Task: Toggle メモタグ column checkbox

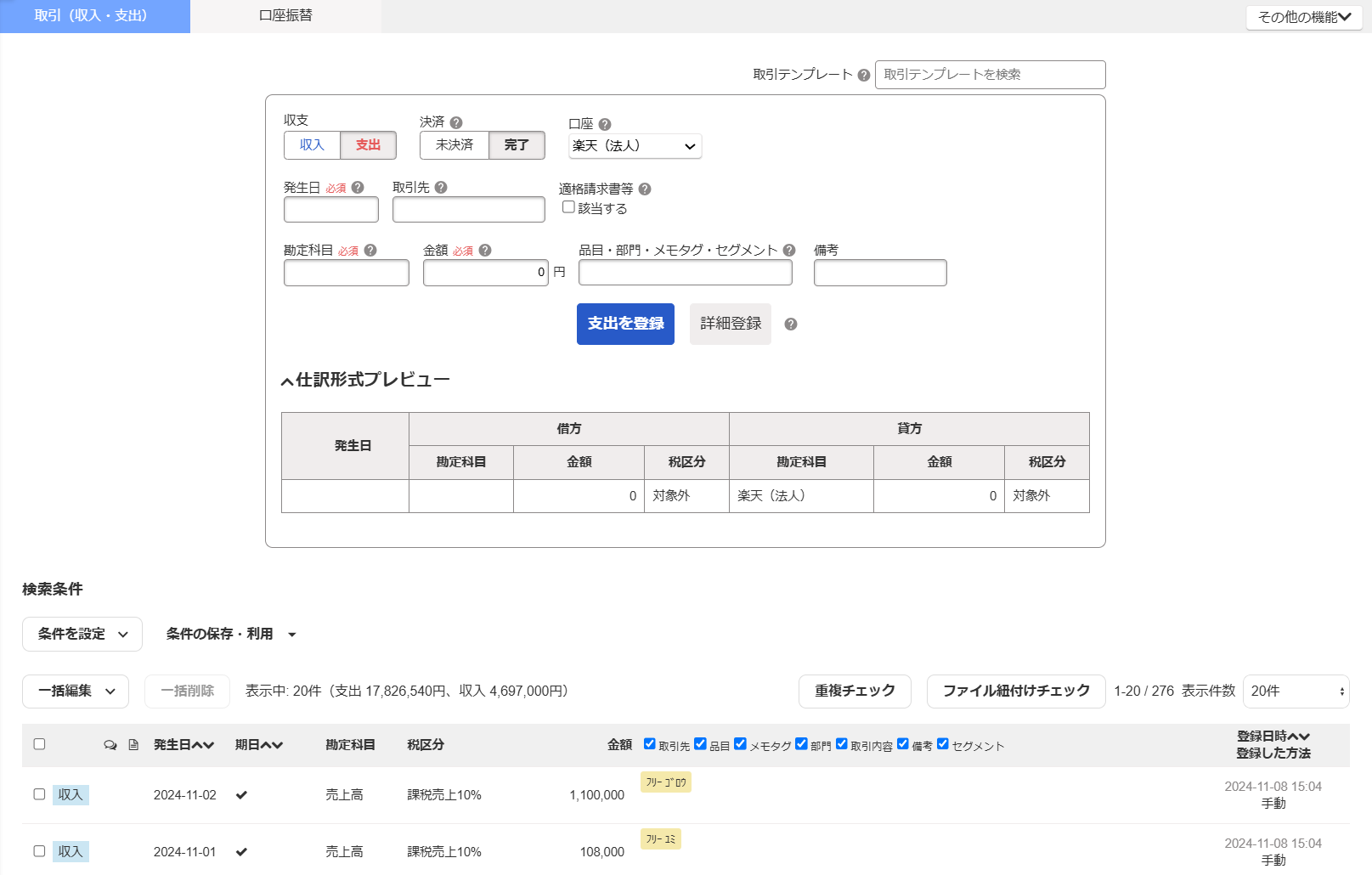Action: click(740, 744)
